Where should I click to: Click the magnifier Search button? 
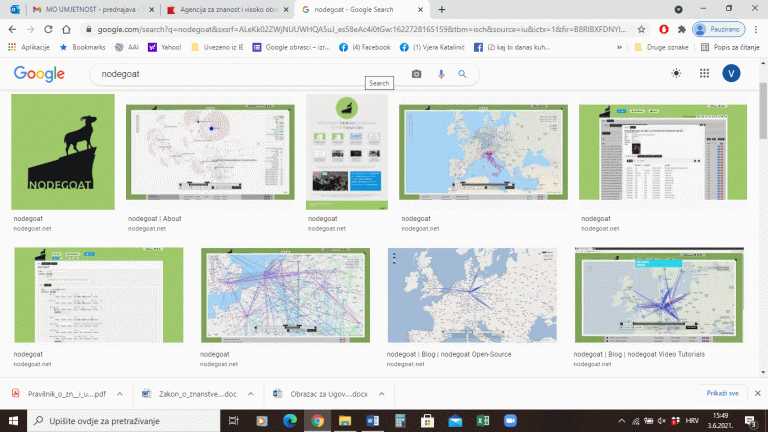click(462, 74)
